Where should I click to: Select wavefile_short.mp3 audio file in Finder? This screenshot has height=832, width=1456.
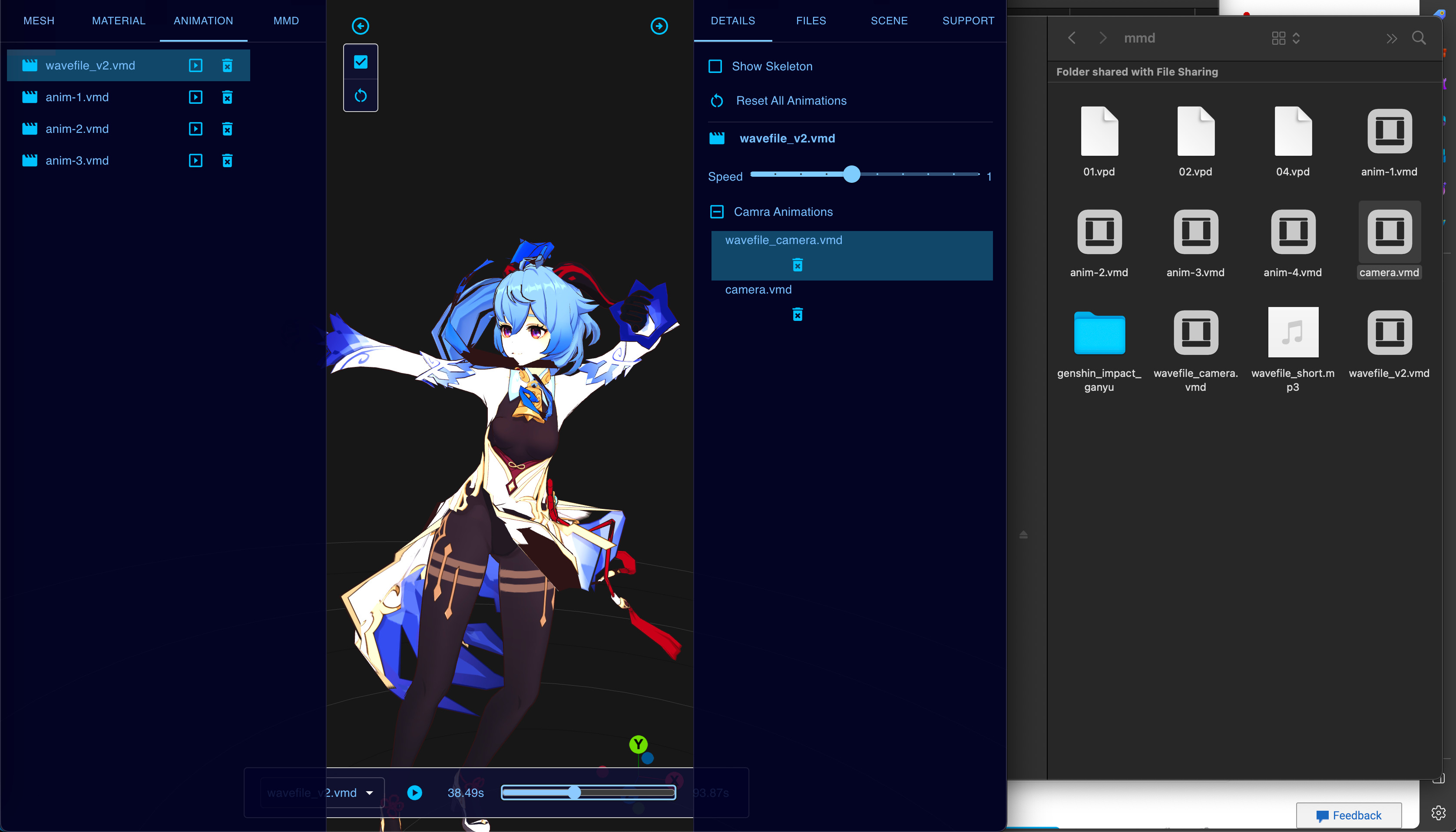click(1293, 350)
